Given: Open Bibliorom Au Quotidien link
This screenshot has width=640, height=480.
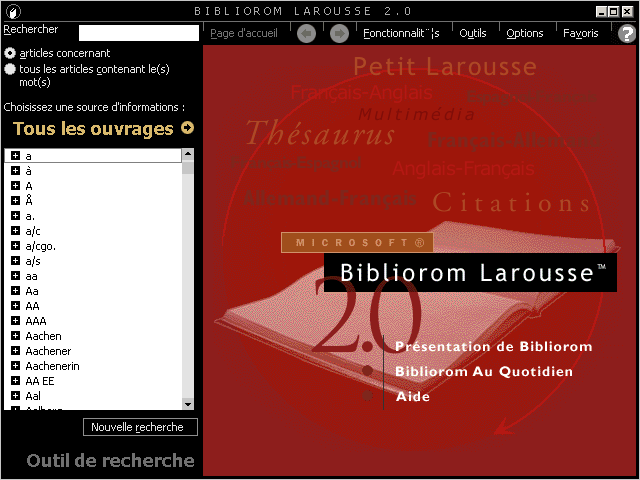Looking at the screenshot, I should [x=484, y=371].
